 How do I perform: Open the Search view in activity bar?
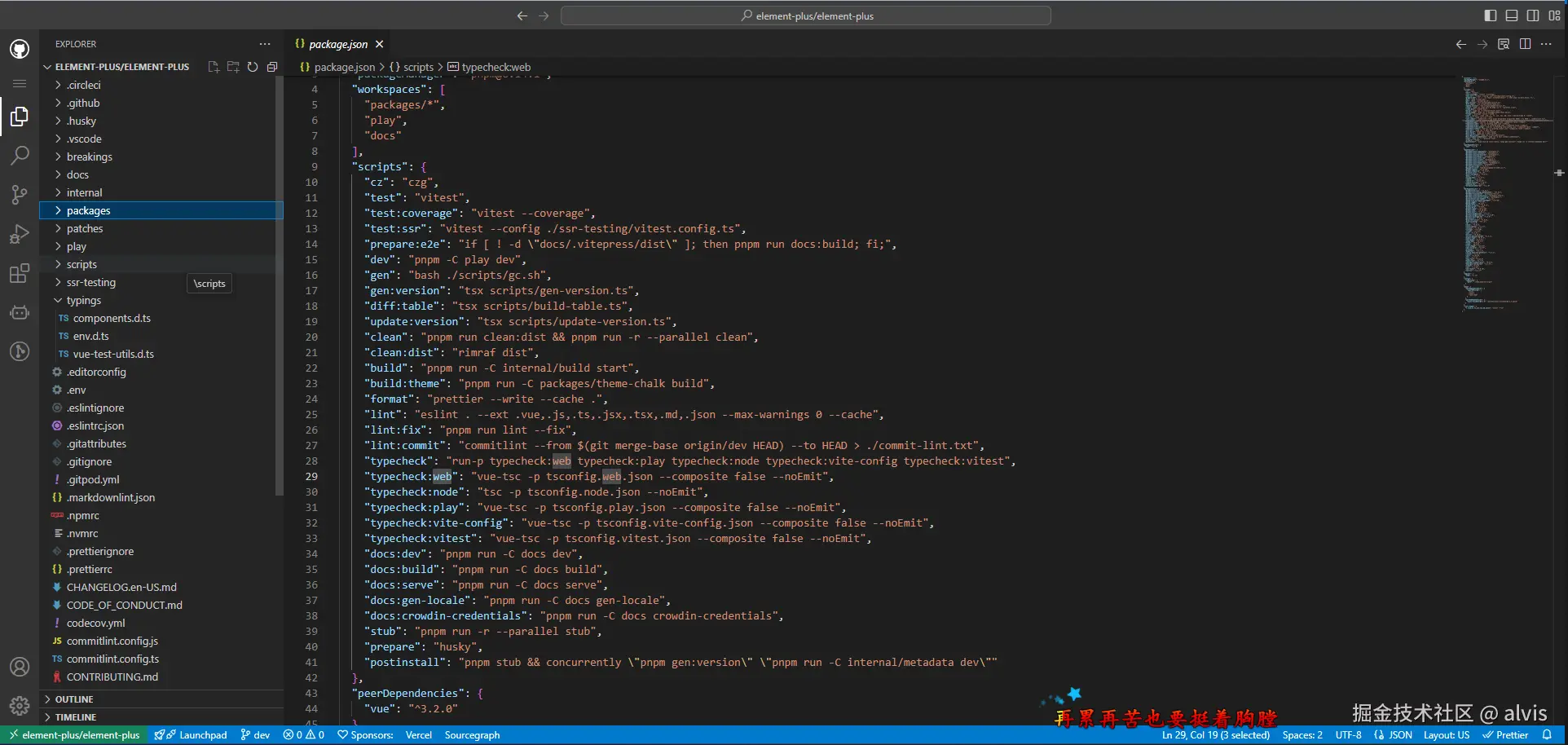(x=20, y=155)
